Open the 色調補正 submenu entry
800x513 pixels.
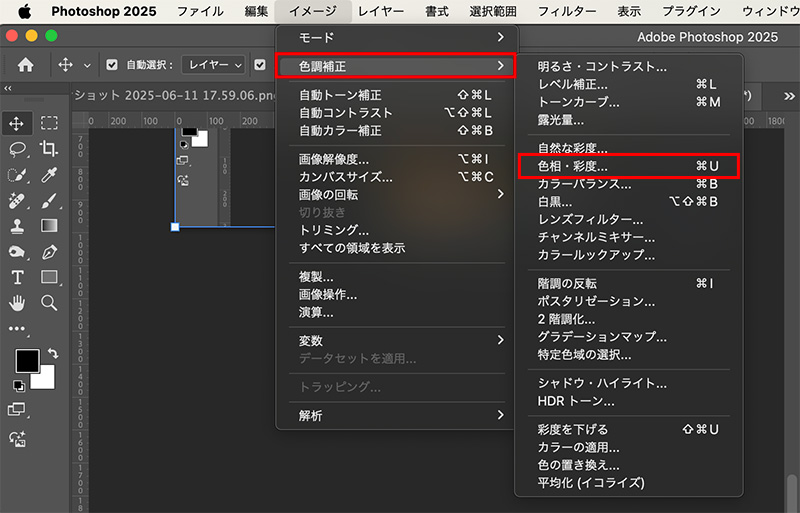(x=395, y=66)
